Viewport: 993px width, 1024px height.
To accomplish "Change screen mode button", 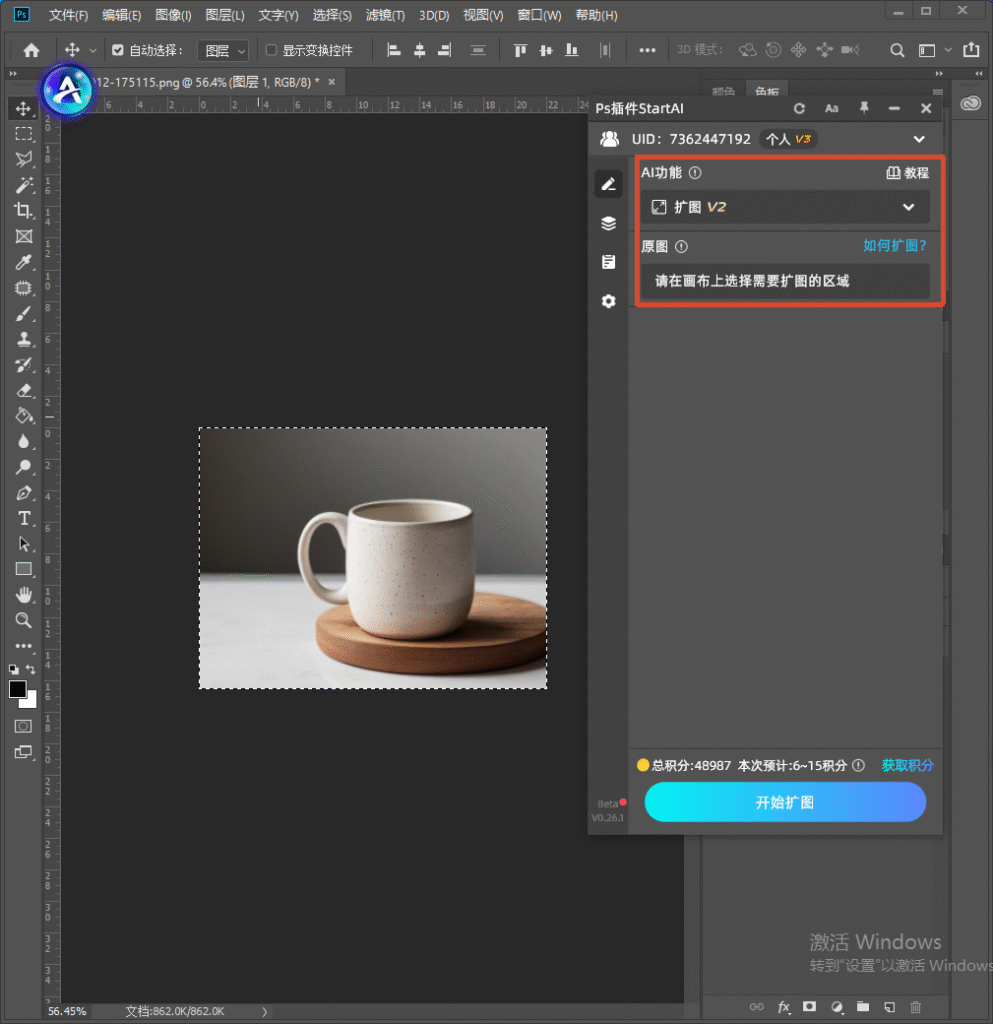I will point(24,752).
